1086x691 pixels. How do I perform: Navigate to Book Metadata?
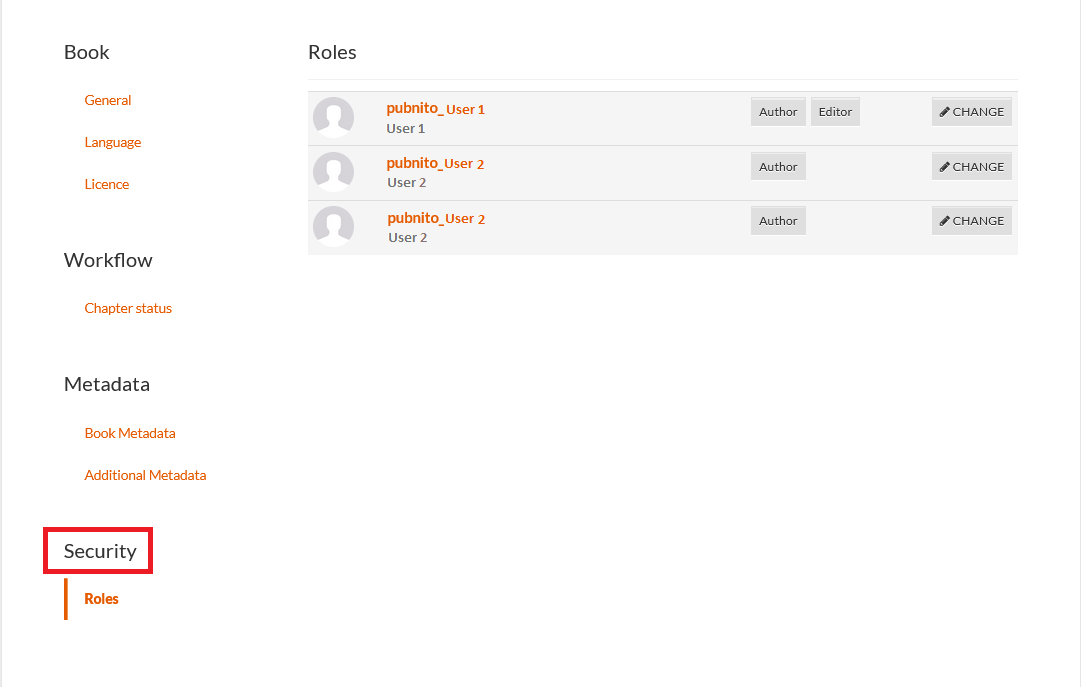(130, 433)
